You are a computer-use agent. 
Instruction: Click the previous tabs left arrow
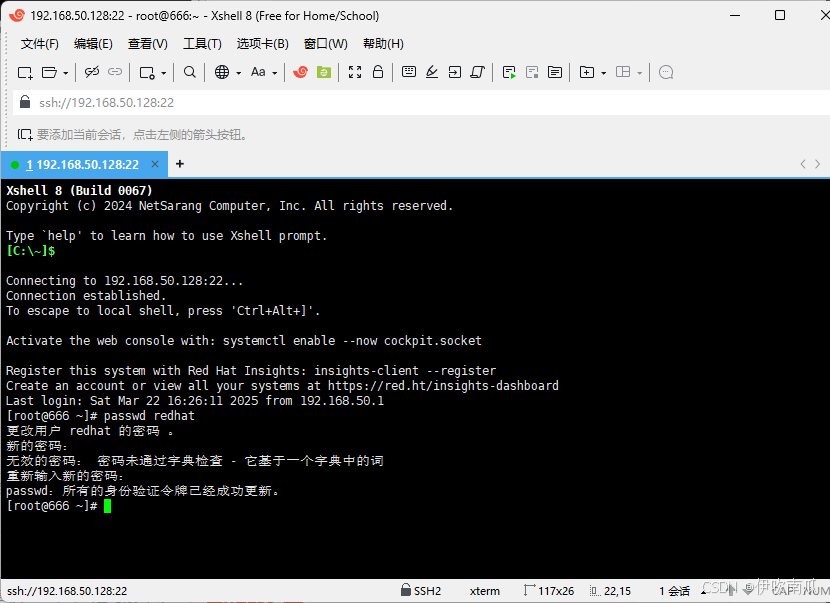[803, 164]
